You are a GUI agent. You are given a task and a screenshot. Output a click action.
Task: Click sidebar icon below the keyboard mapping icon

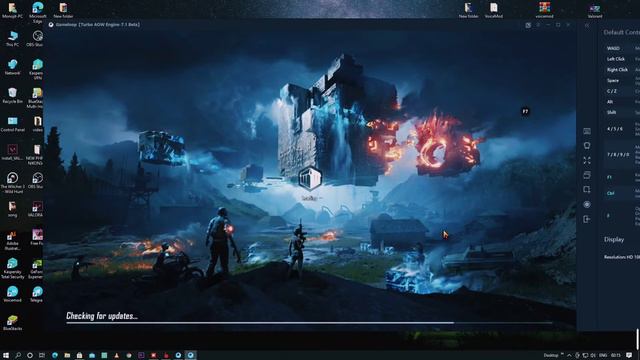[587, 146]
